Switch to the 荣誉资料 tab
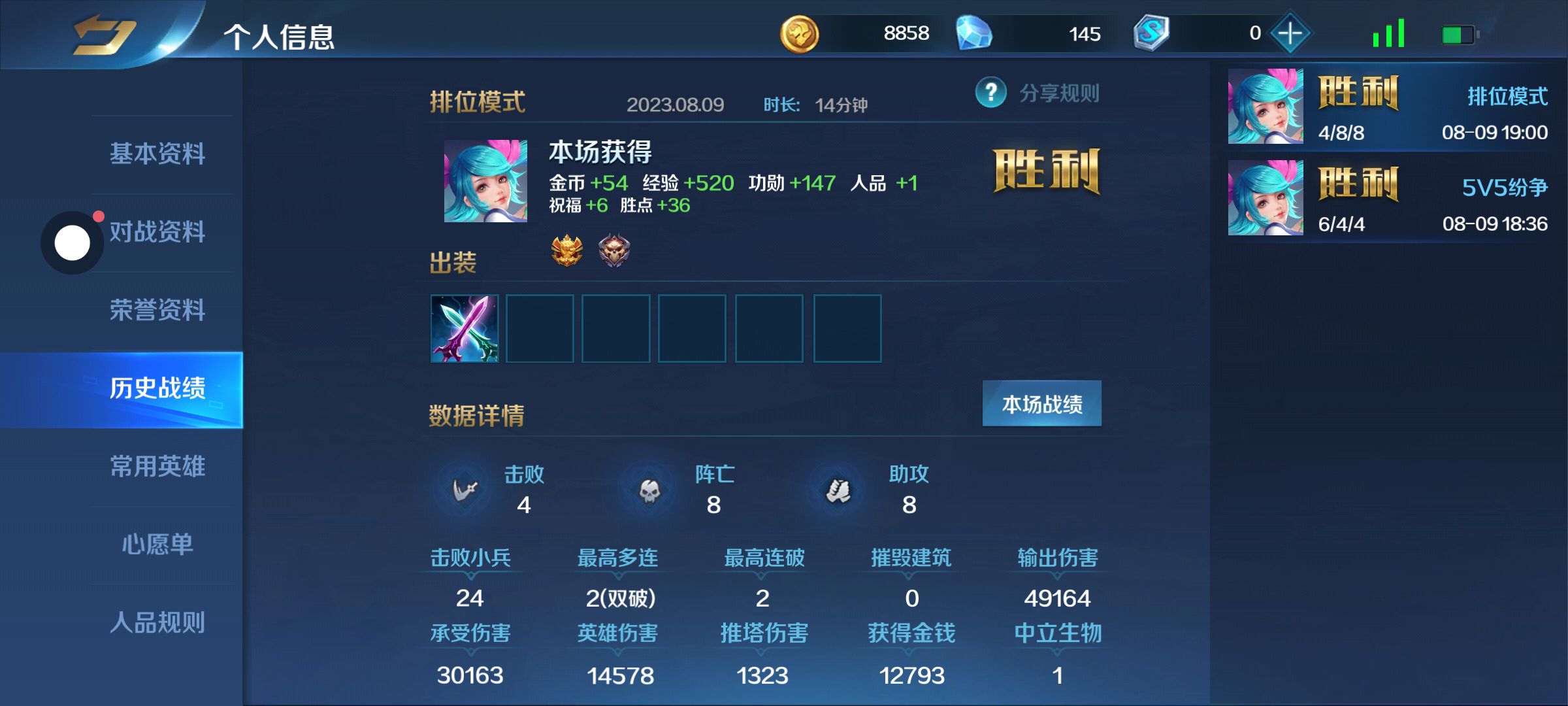The image size is (1568, 706). (157, 310)
